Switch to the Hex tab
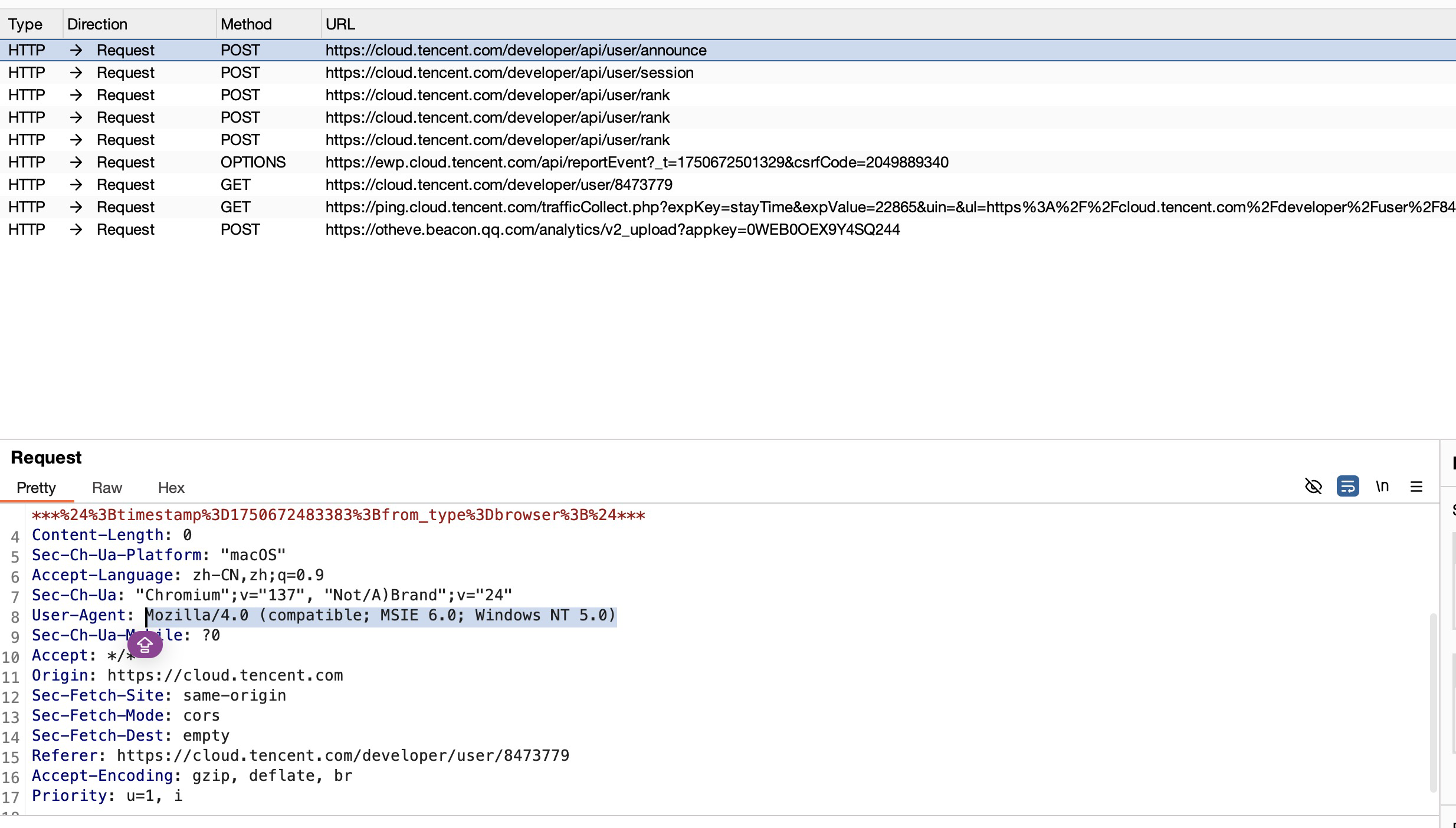Image resolution: width=1456 pixels, height=828 pixels. coord(170,488)
